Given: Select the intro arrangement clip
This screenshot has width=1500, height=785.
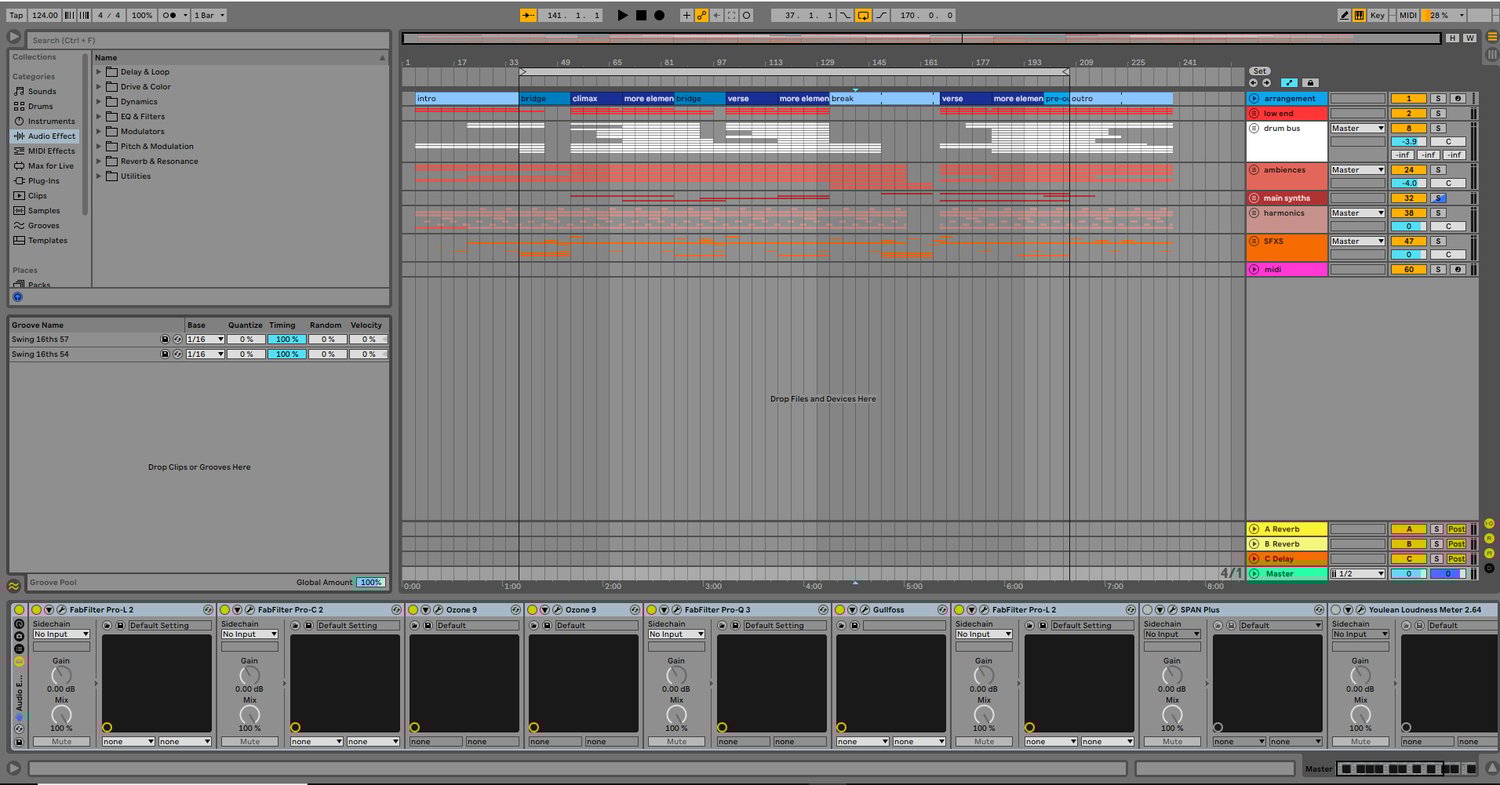Looking at the screenshot, I should 467,99.
